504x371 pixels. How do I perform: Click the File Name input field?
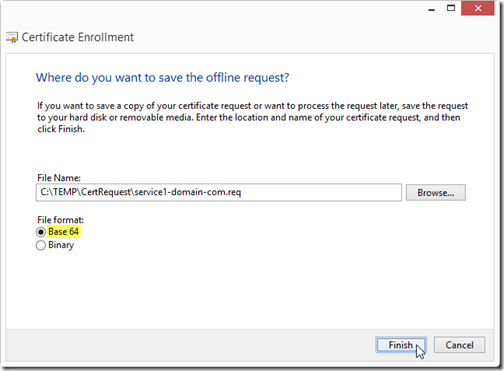click(x=219, y=192)
